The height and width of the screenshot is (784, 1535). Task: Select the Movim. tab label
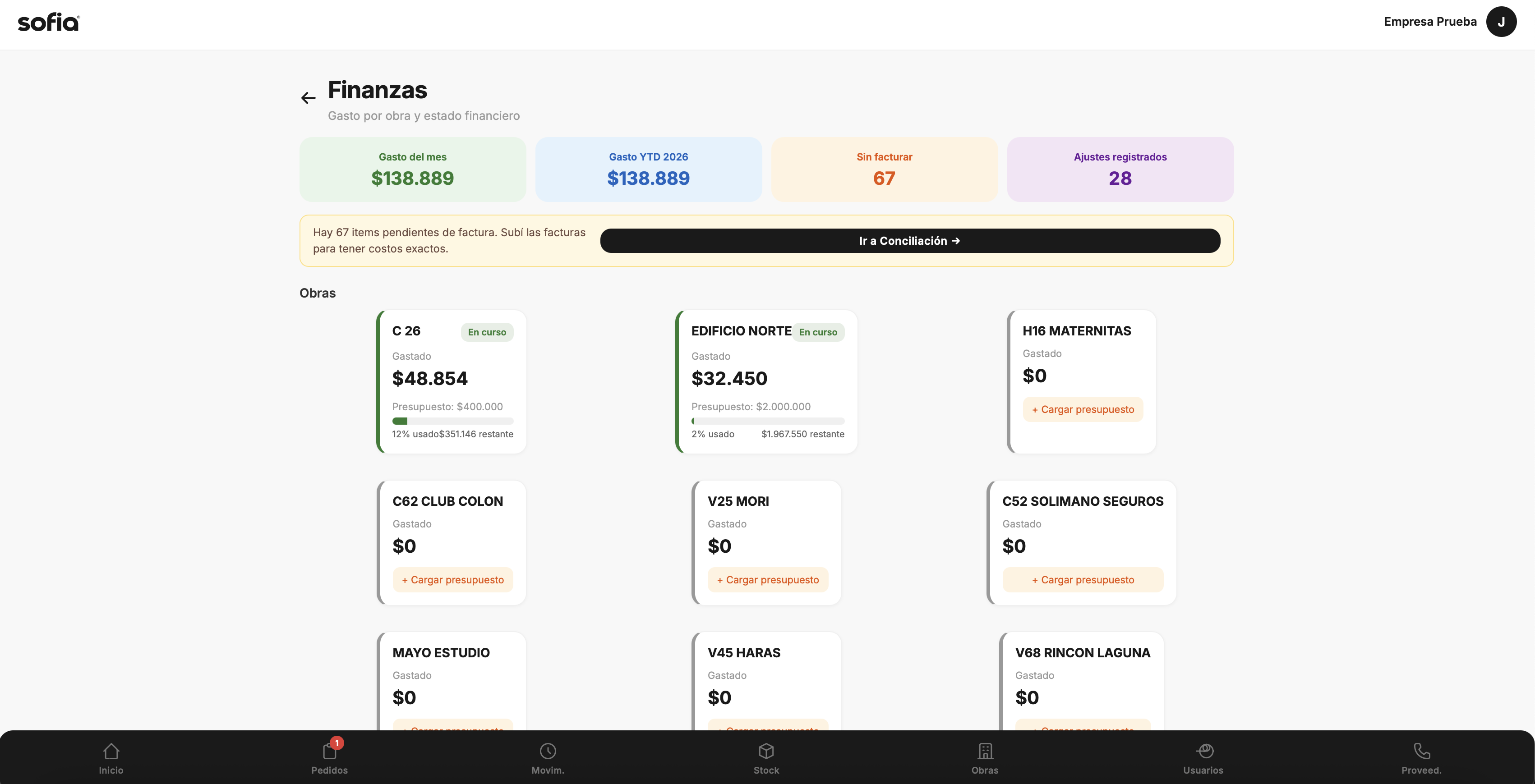548,770
